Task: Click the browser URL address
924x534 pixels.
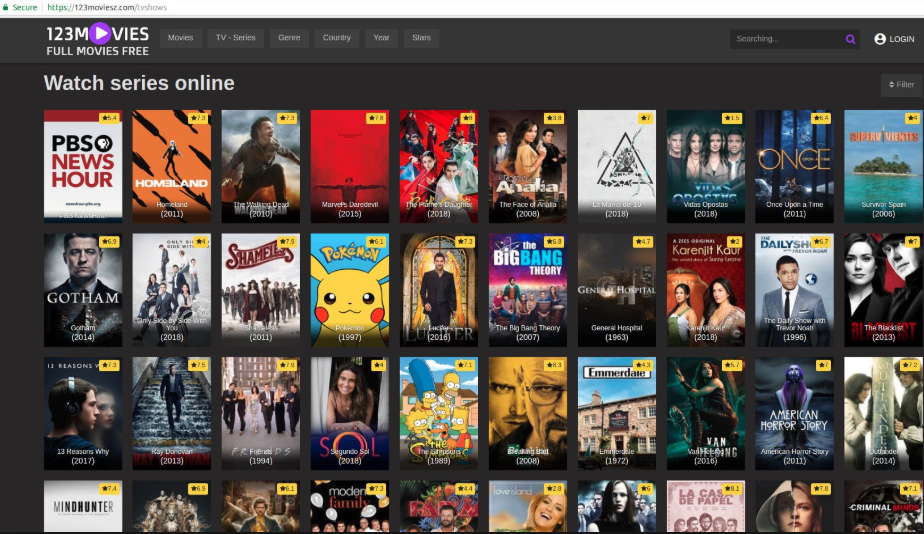Action: 107,7
